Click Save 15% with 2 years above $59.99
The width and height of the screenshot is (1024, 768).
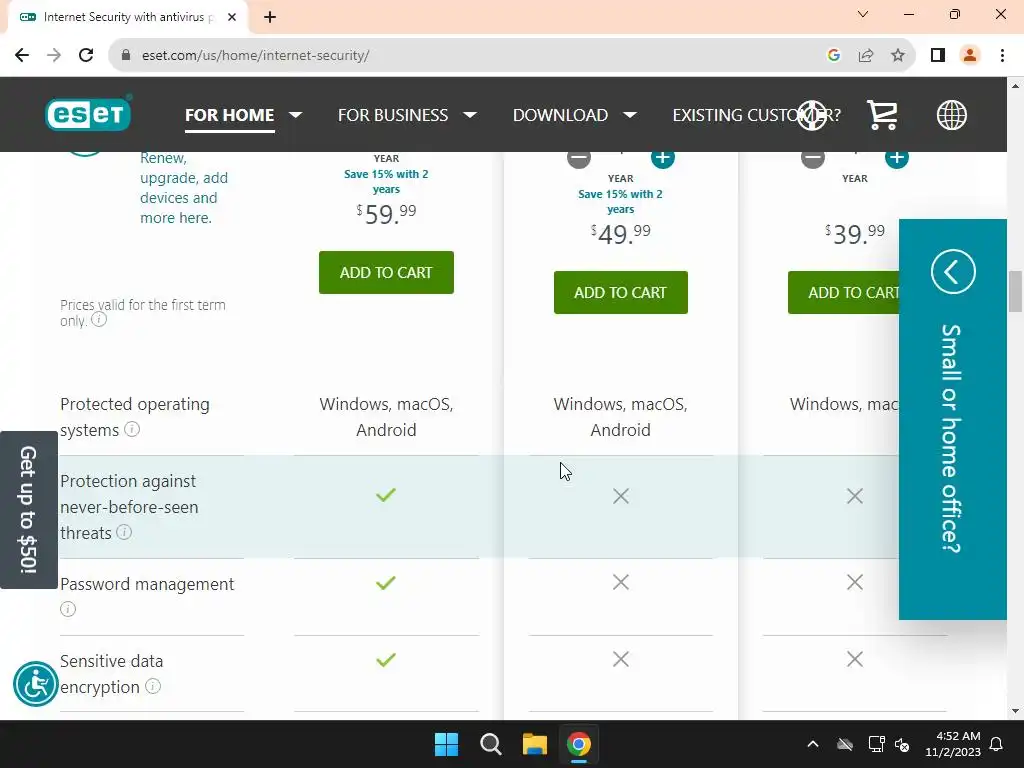[386, 182]
